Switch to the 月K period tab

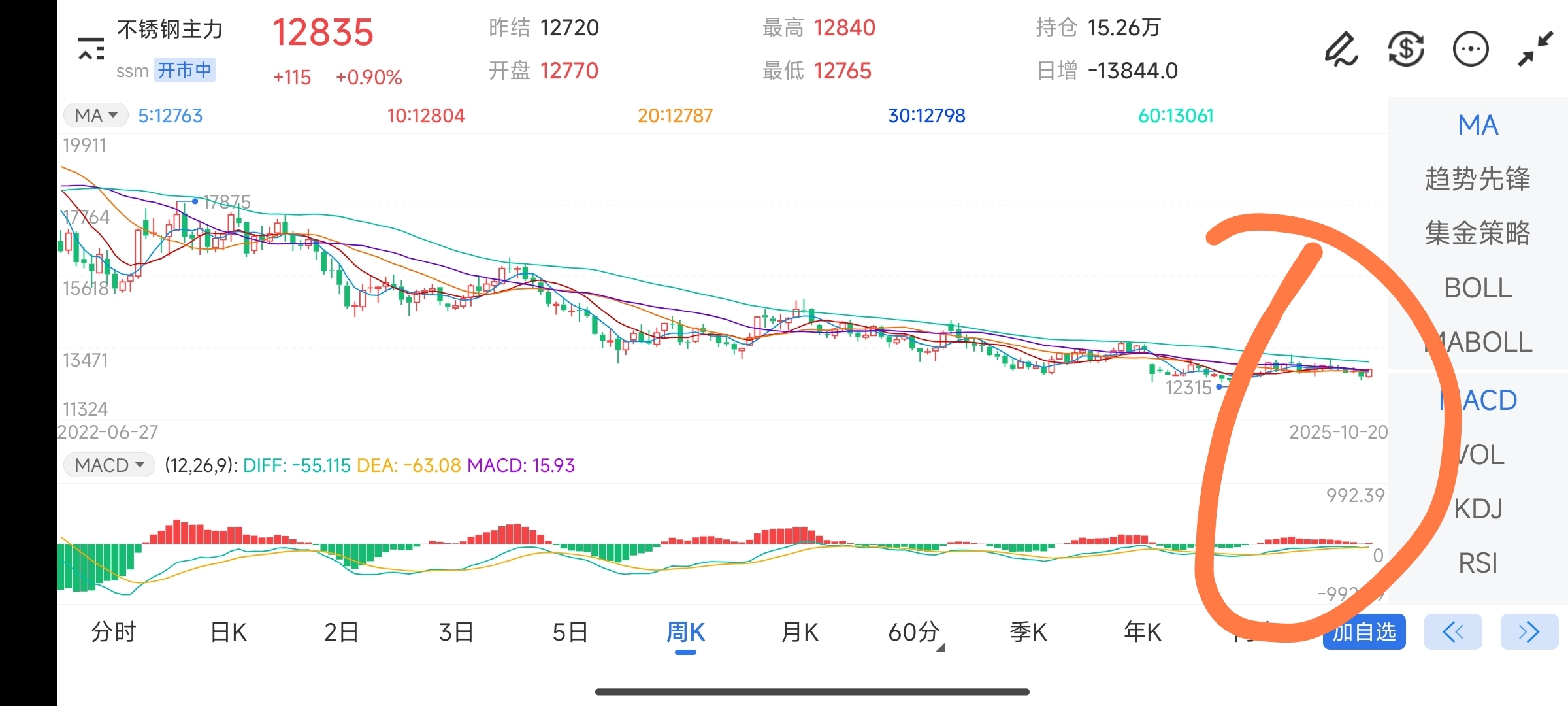(800, 633)
